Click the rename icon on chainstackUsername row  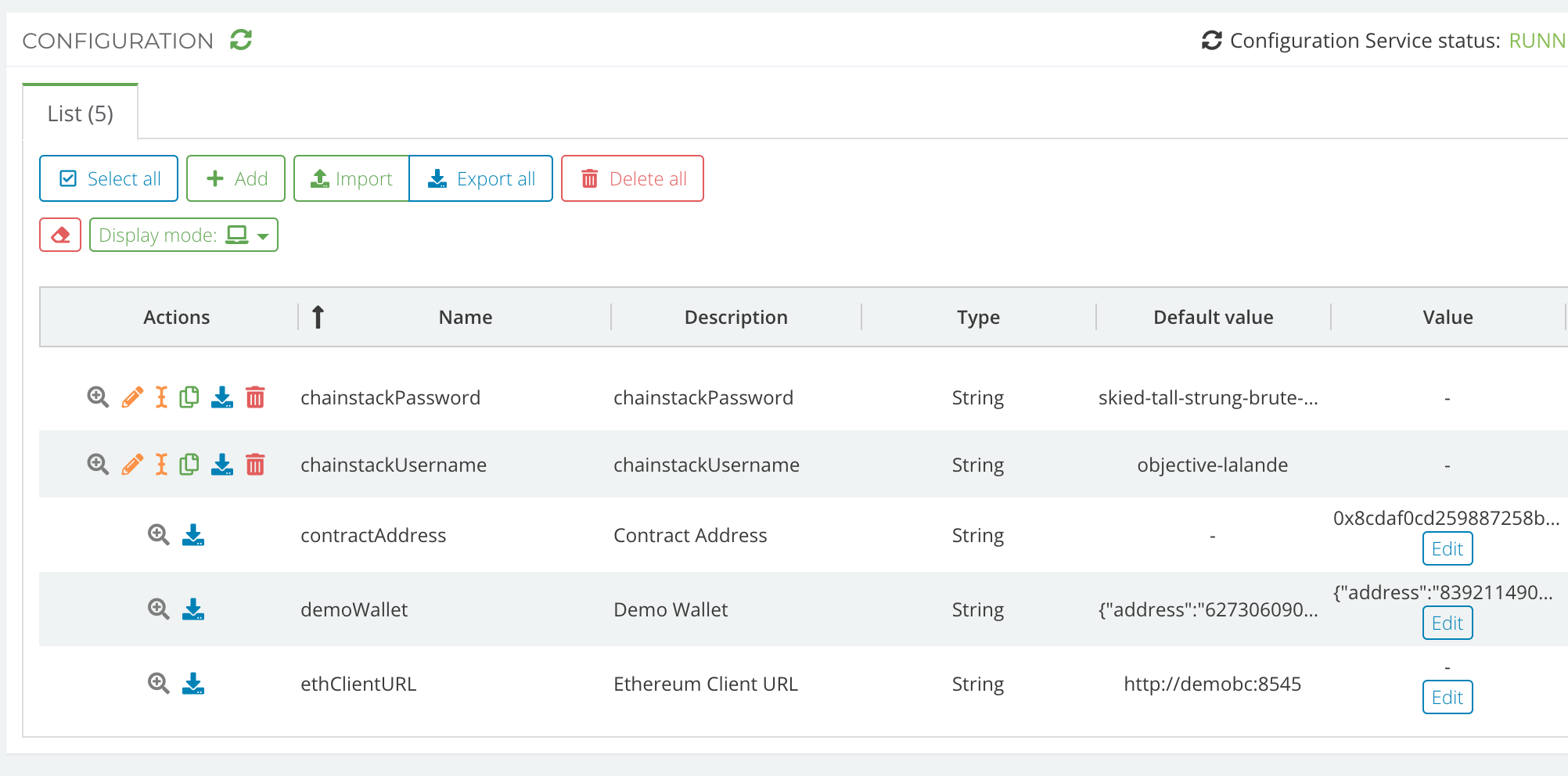click(160, 464)
